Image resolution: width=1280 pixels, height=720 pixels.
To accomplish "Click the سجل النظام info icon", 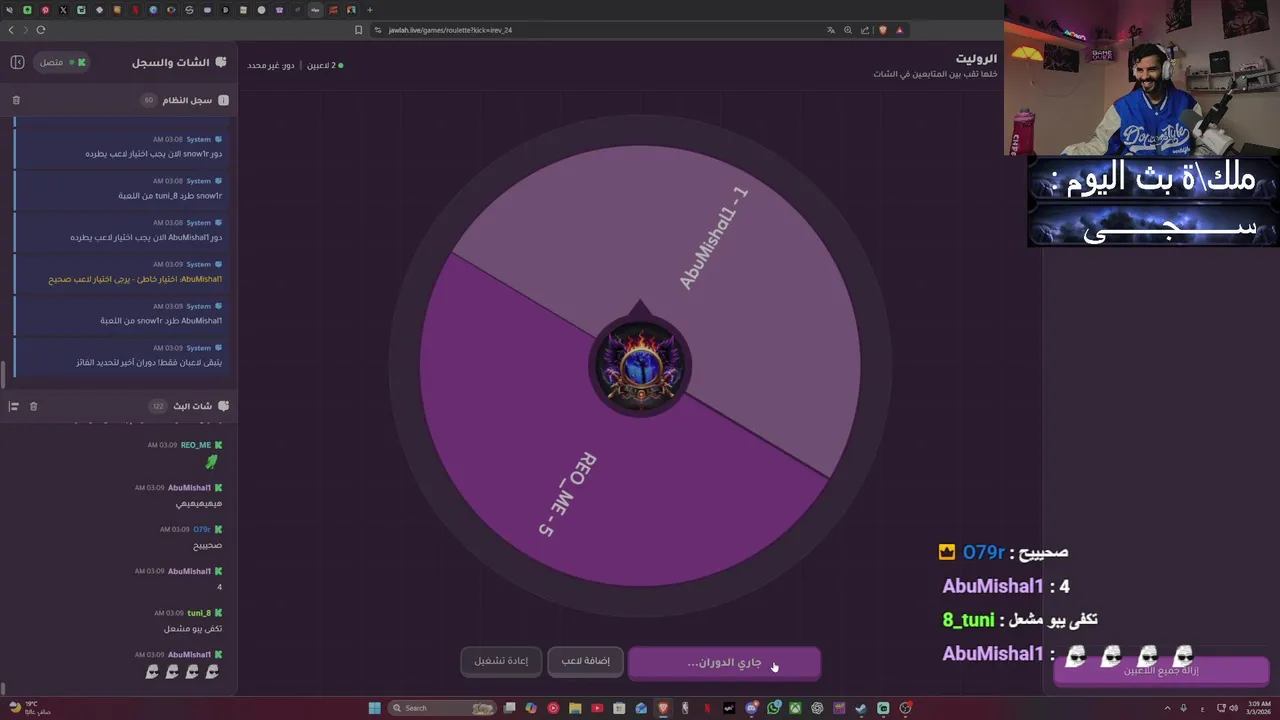I will [223, 100].
